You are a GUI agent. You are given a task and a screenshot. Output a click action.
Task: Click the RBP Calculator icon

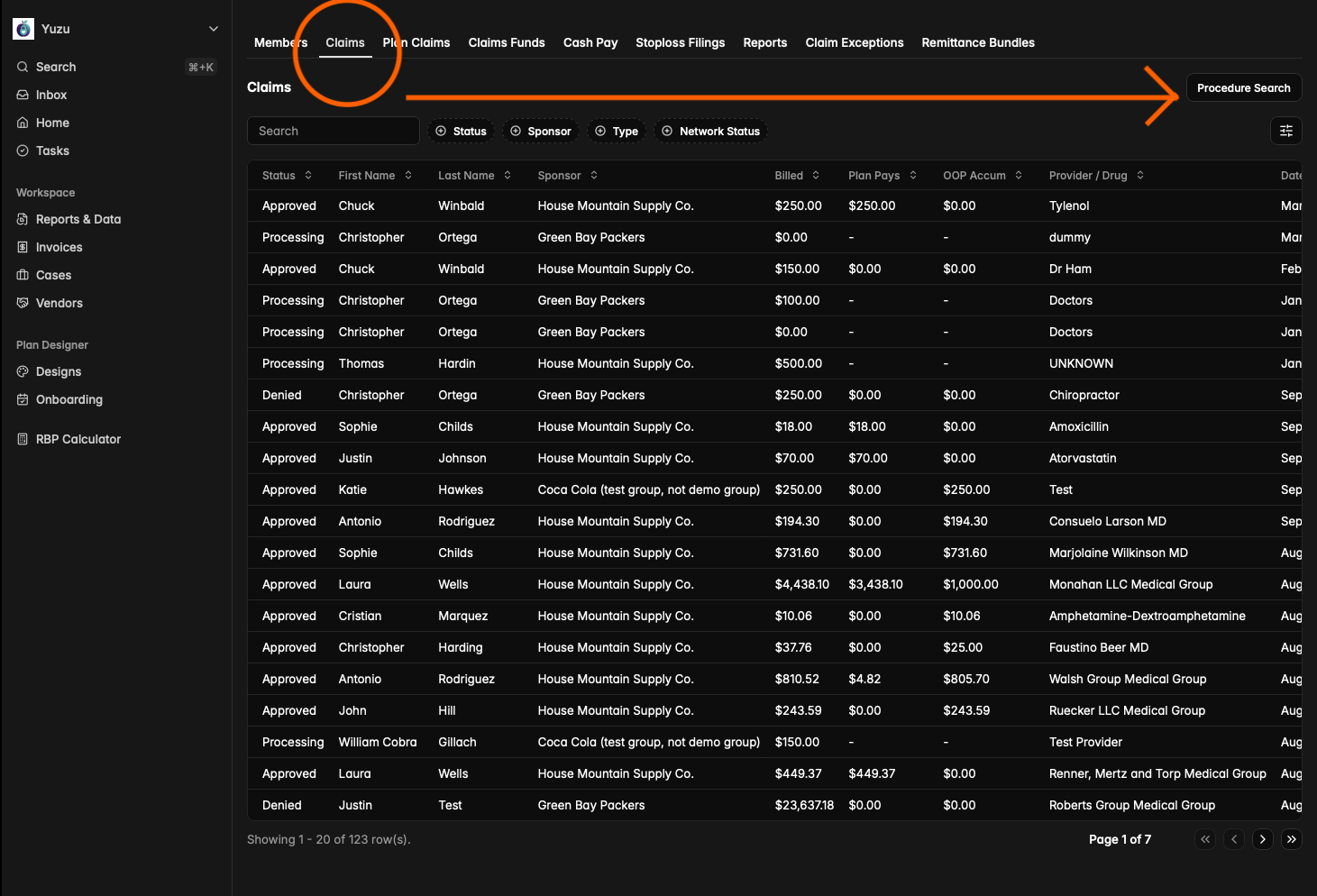pos(23,439)
